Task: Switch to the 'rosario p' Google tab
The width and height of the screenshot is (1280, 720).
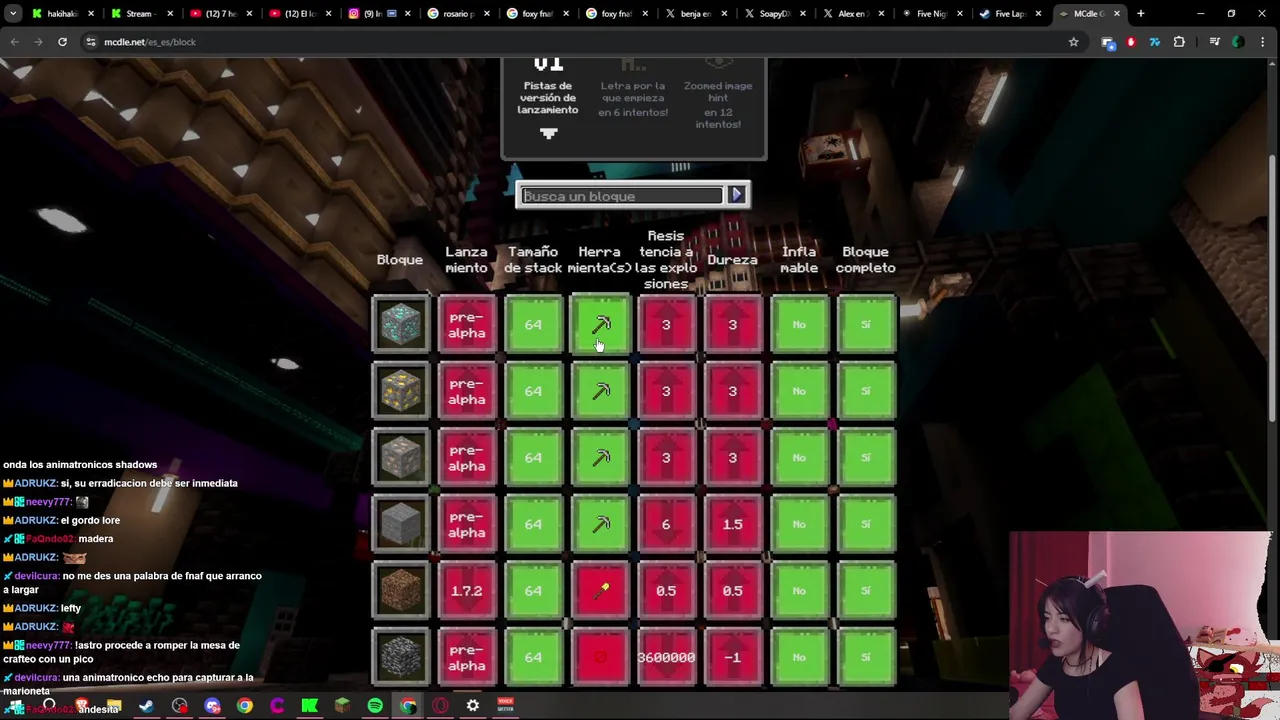Action: 459,14
